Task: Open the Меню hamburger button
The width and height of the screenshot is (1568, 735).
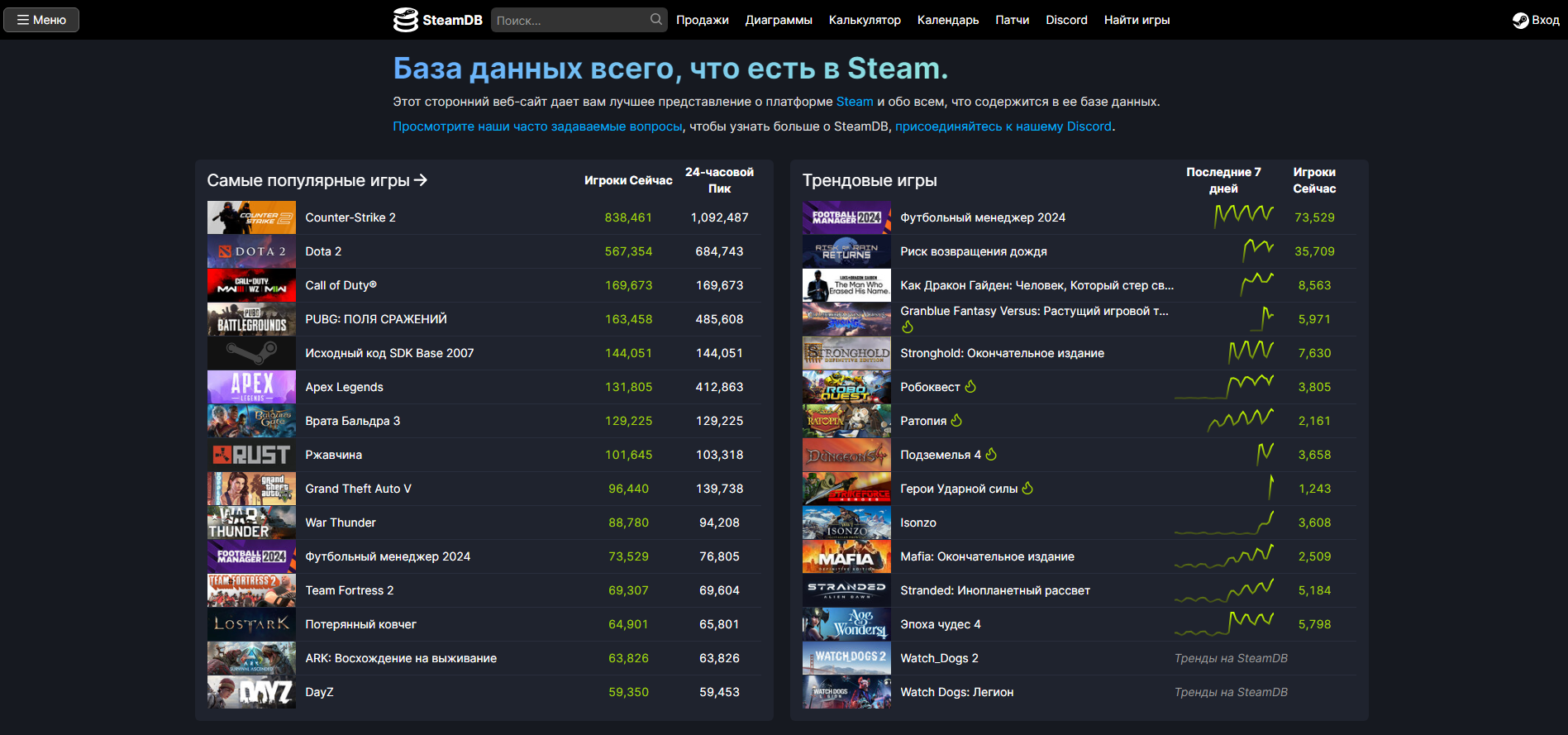Action: pyautogui.click(x=41, y=20)
